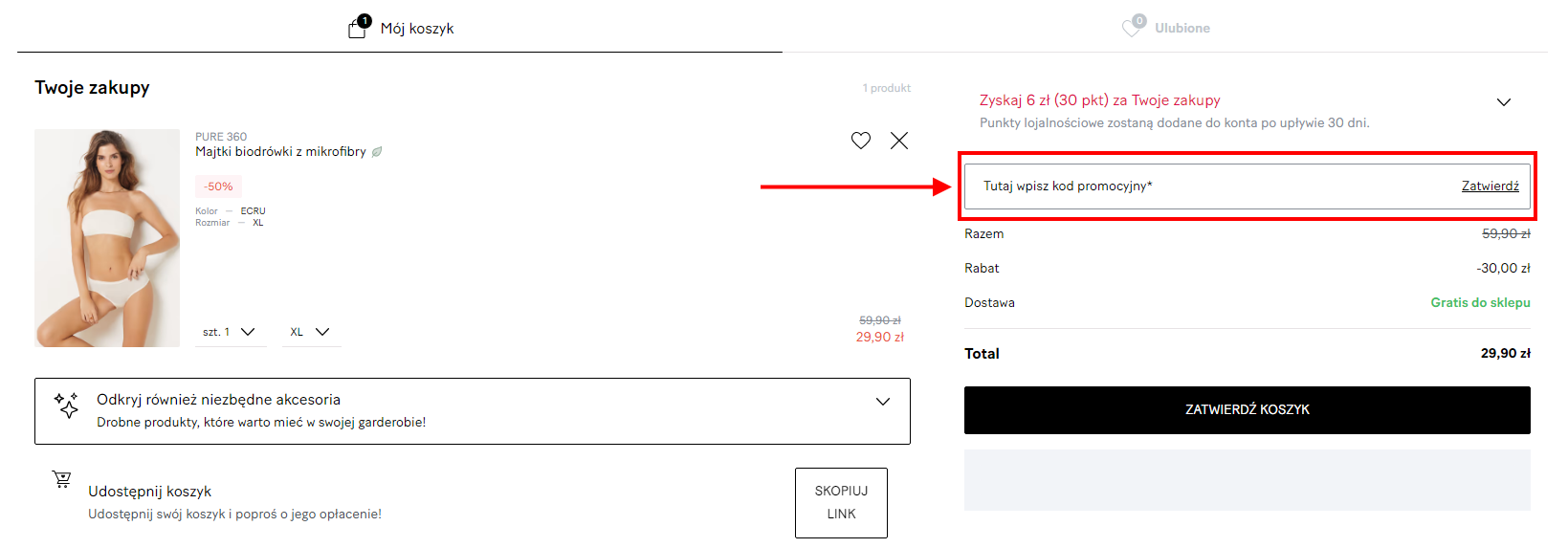Switch to the Ulubione tab
Screen dimensions: 1568x548
1165,28
